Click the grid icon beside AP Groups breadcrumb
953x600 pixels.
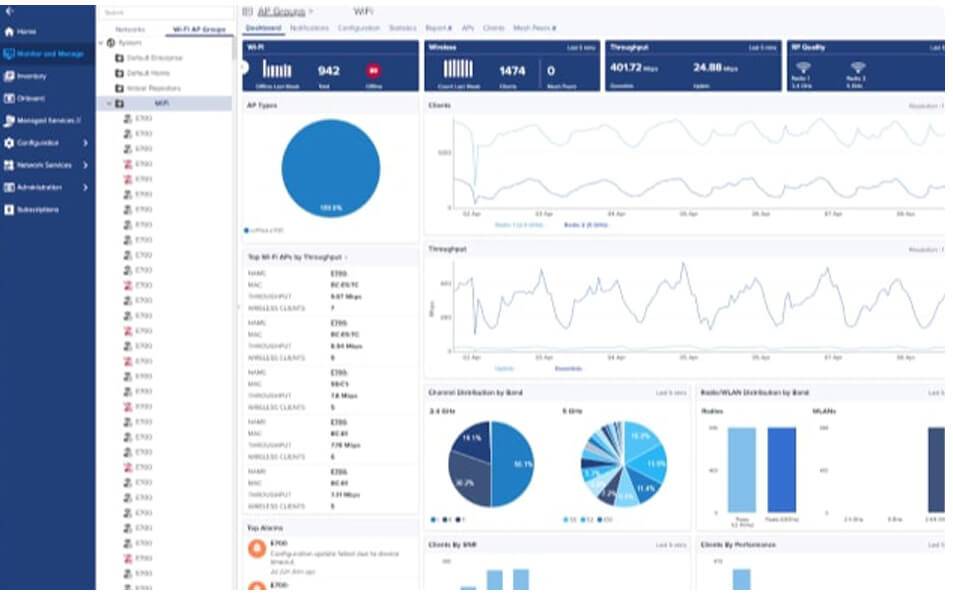(247, 12)
